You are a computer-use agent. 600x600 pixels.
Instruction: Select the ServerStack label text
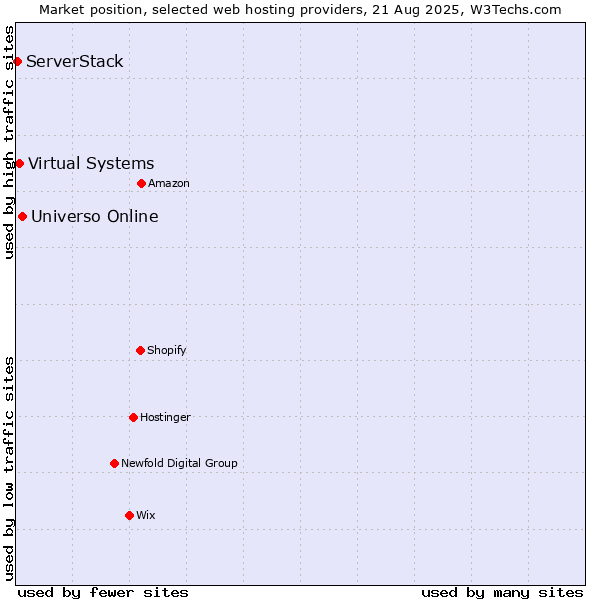coord(75,61)
